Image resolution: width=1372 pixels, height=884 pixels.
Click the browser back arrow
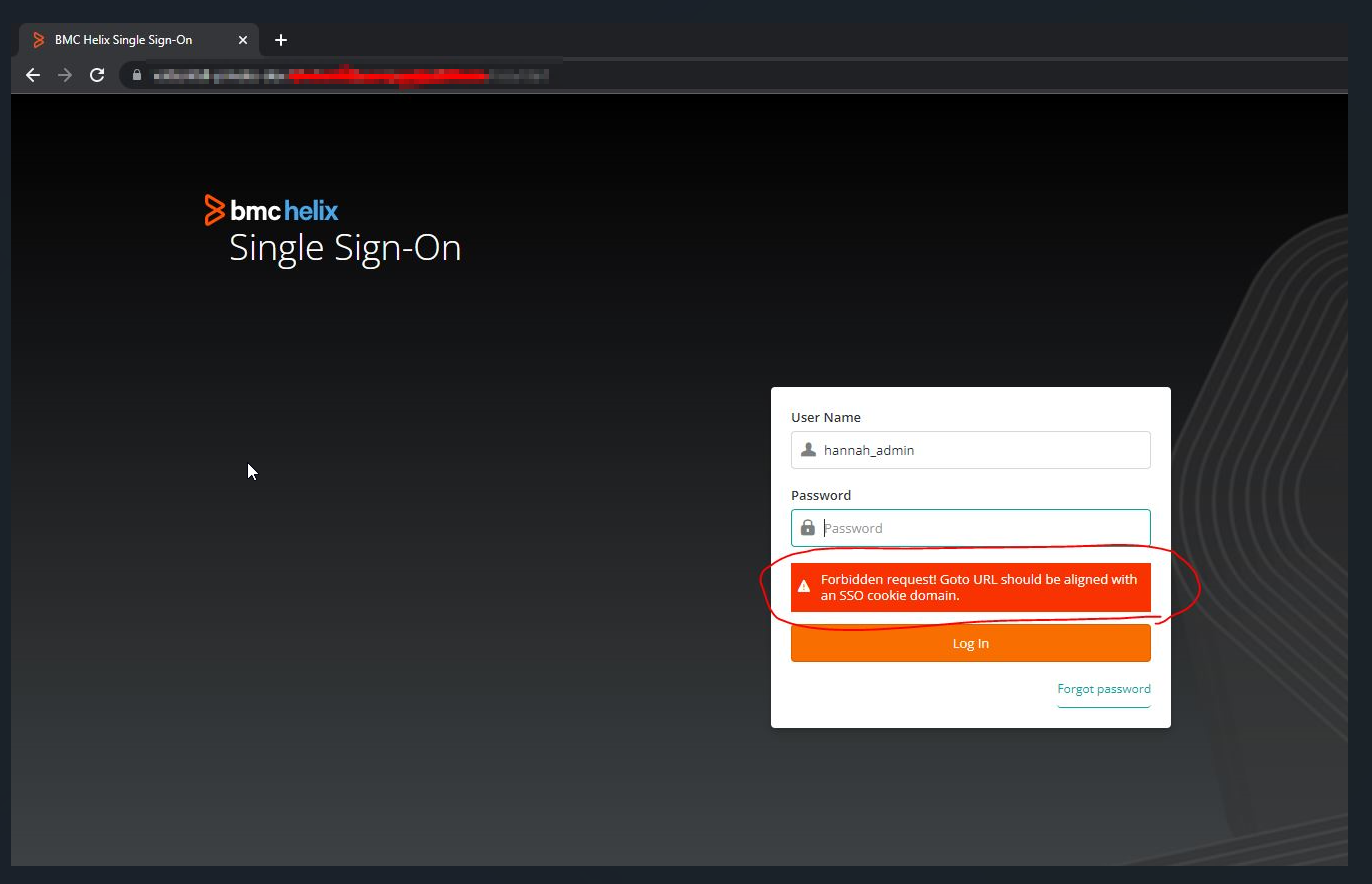(33, 75)
